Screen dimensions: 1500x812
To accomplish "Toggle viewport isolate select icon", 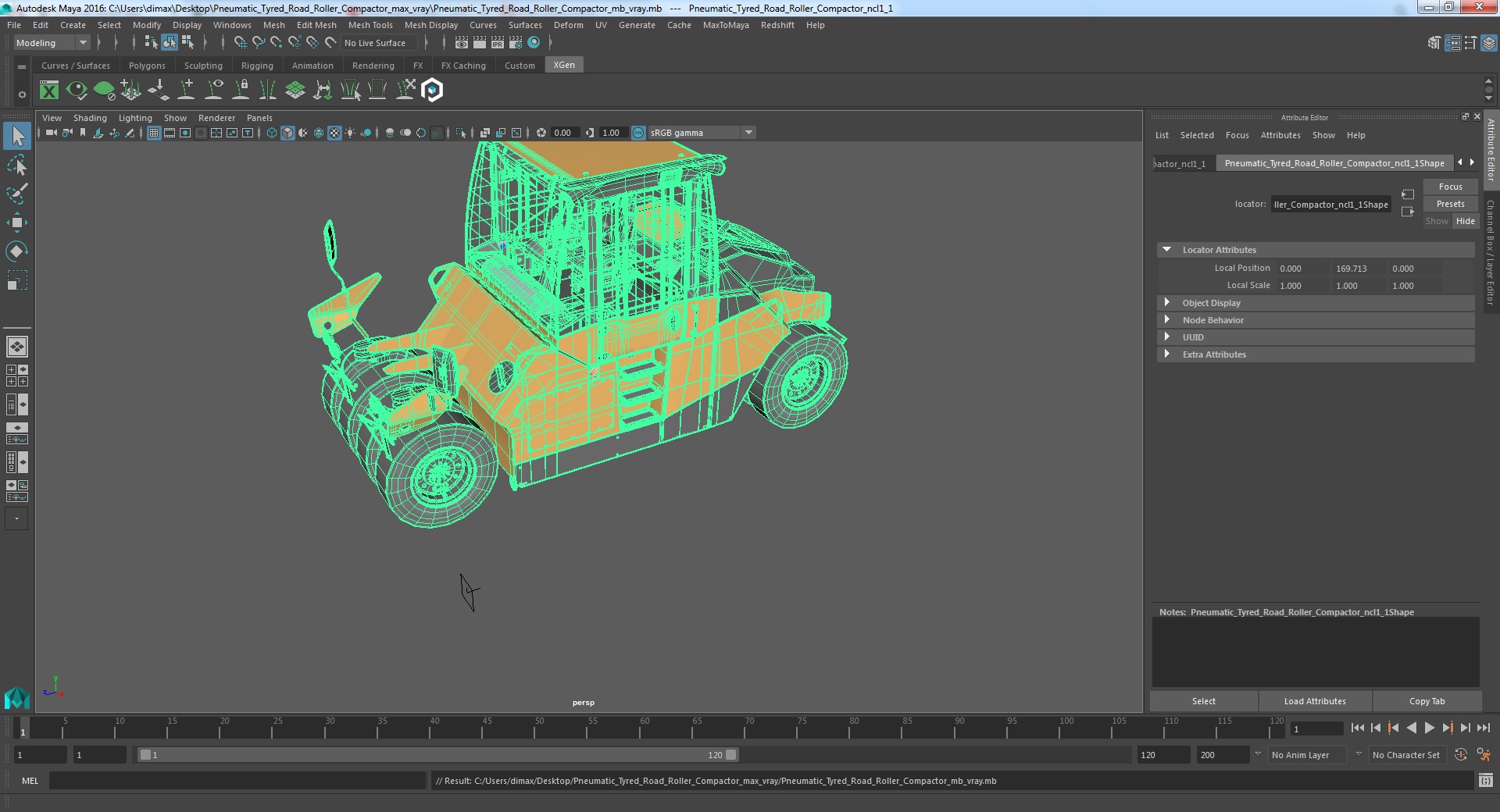I will click(x=461, y=133).
